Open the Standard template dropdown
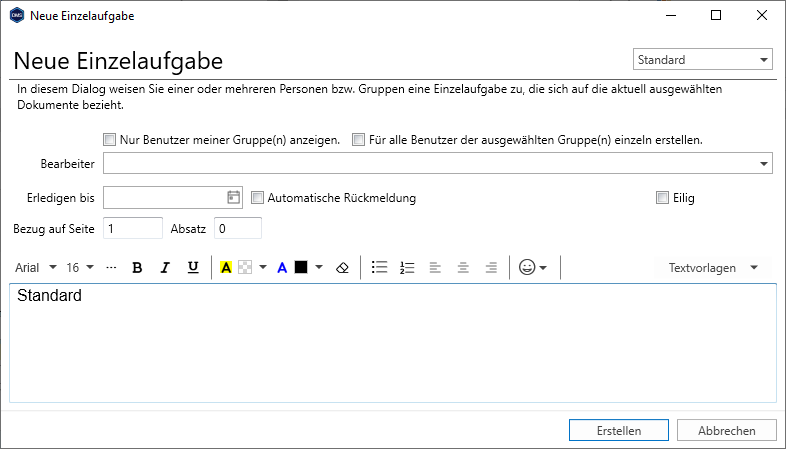This screenshot has height=449, width=786. tap(703, 60)
